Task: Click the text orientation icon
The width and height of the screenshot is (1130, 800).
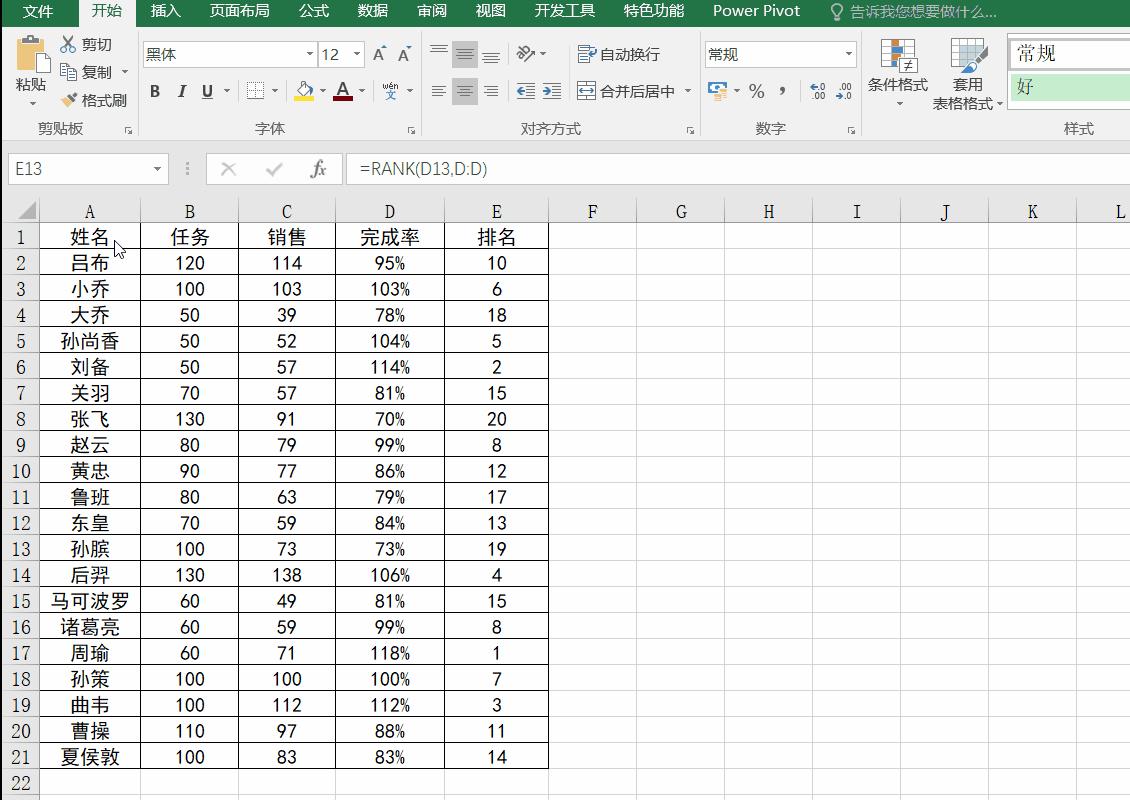Action: (526, 54)
